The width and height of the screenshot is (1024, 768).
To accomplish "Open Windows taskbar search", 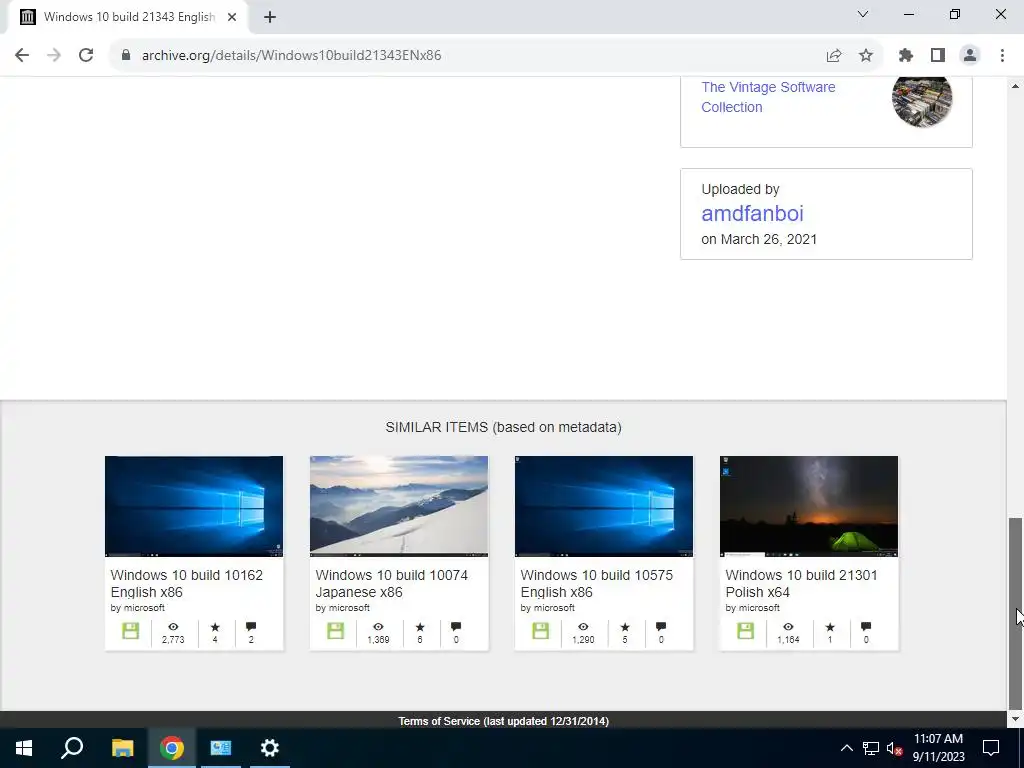I will pos(72,748).
